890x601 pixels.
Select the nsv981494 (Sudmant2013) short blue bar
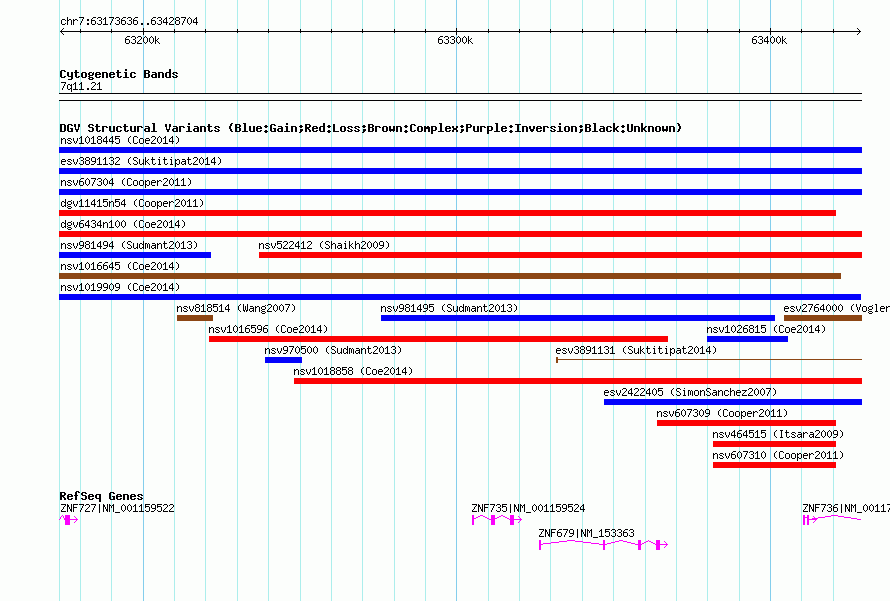(135, 255)
